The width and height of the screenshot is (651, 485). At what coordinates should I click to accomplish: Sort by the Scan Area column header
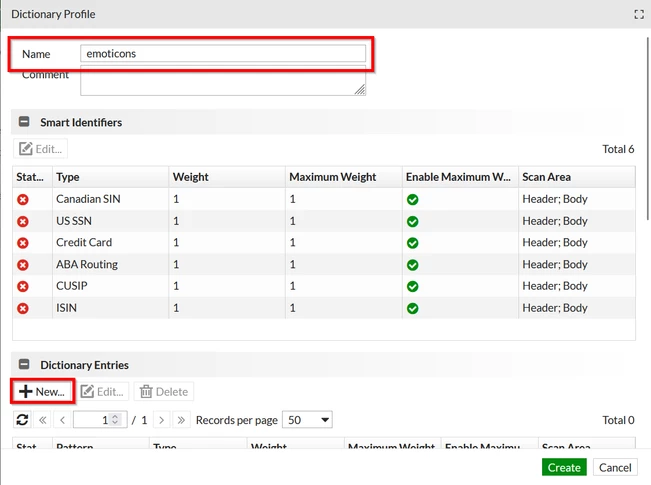point(577,177)
